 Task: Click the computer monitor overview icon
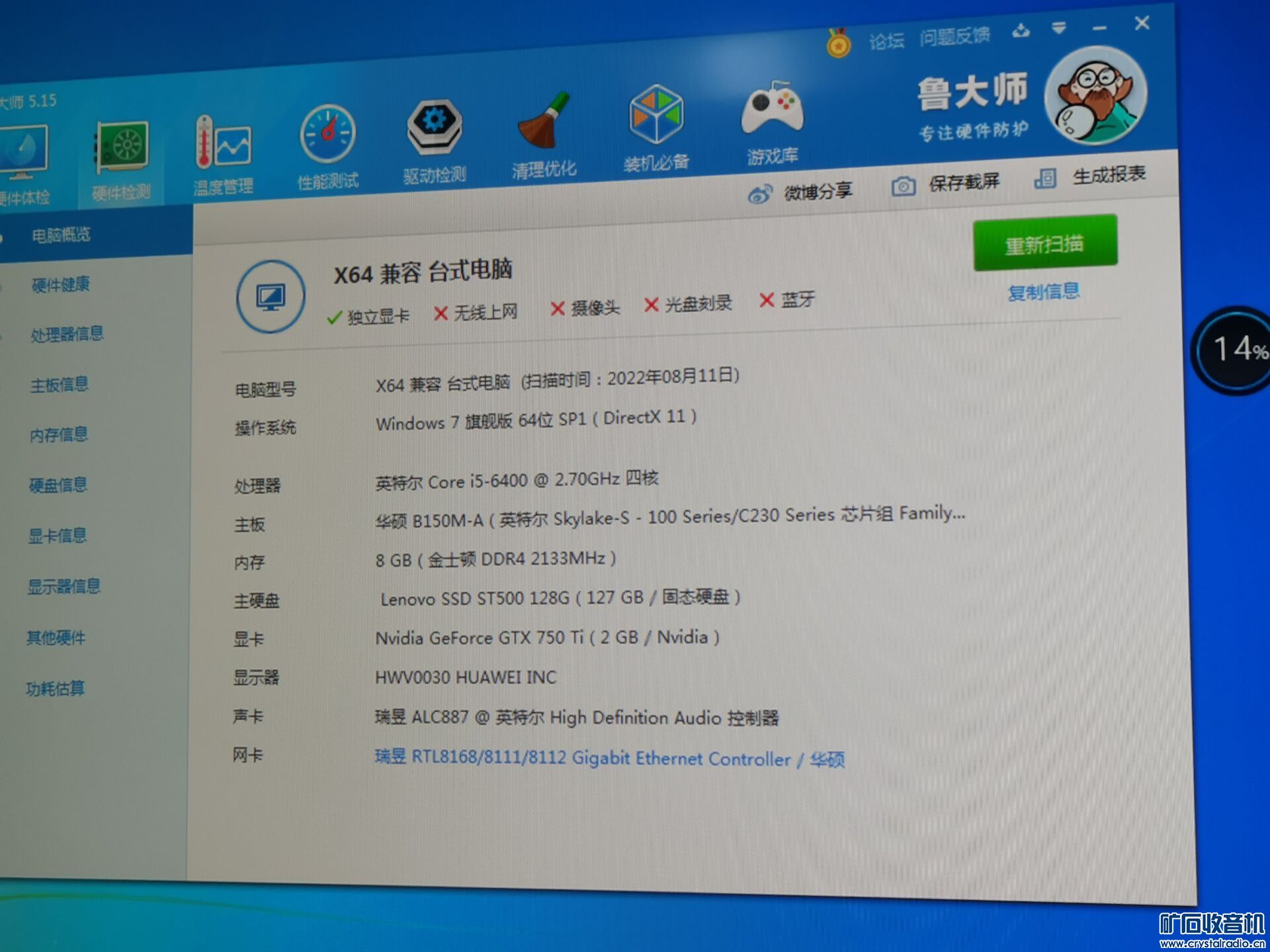[x=271, y=297]
